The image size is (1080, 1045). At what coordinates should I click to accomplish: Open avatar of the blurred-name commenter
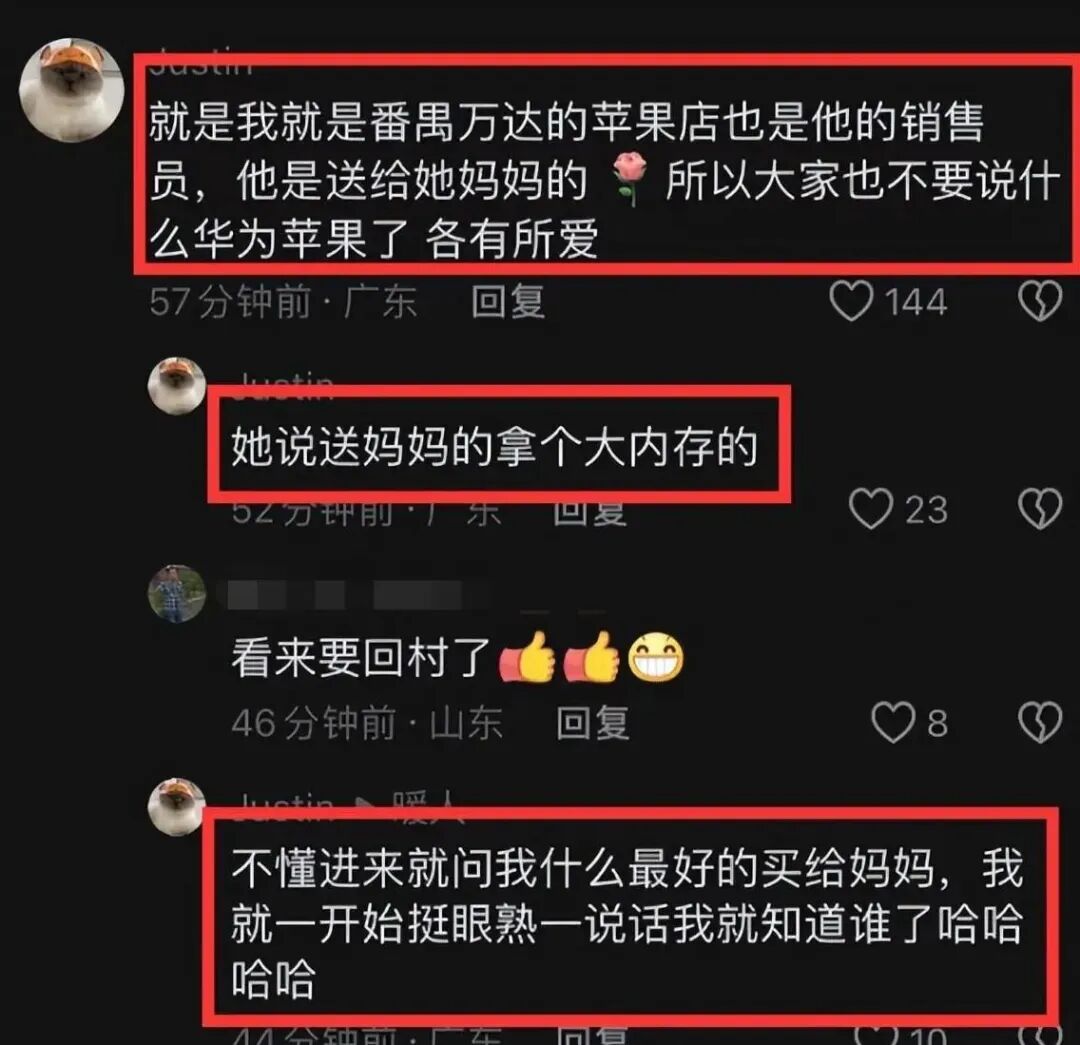[177, 594]
